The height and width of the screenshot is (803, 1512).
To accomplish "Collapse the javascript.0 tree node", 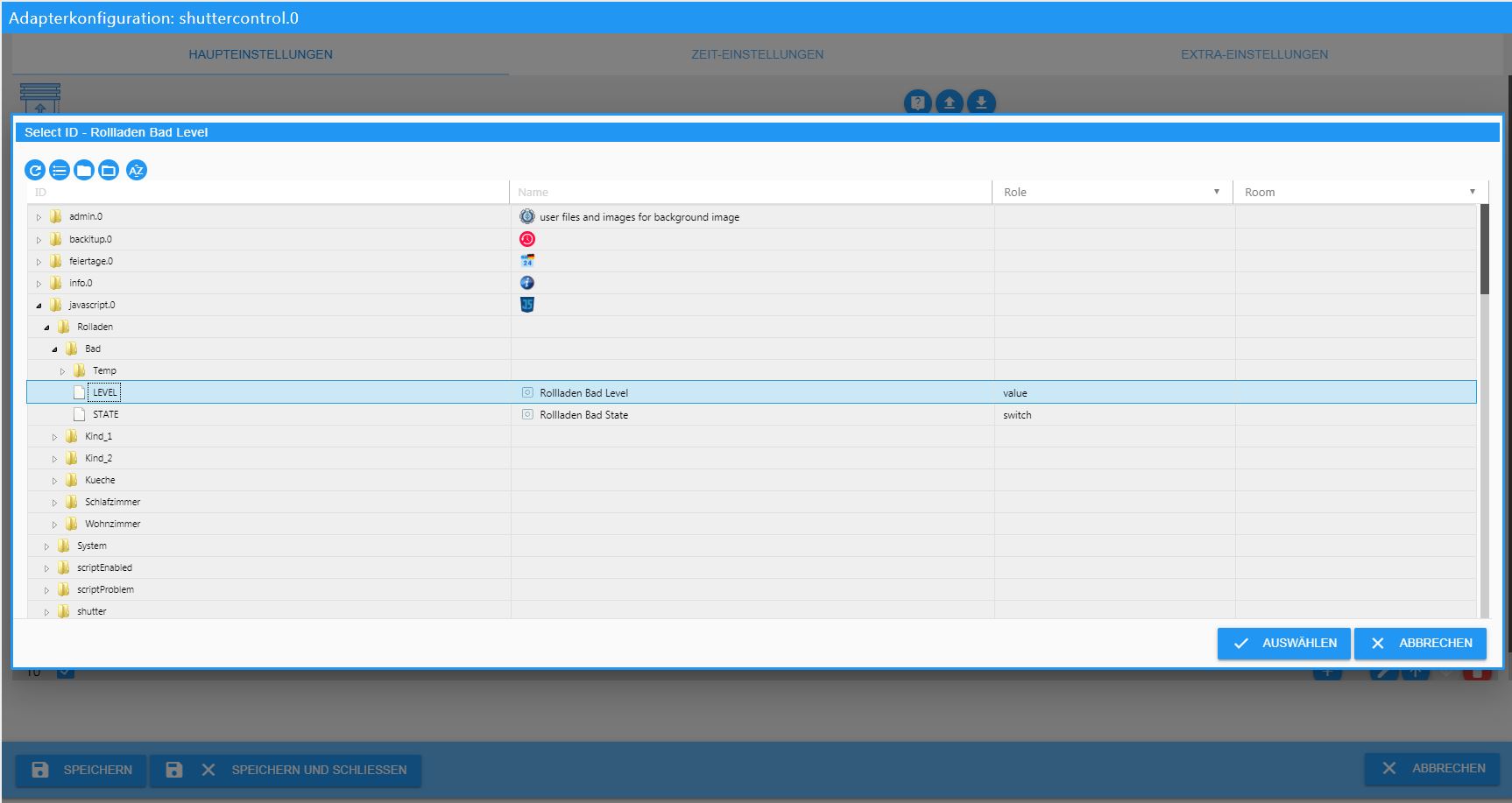I will (x=39, y=306).
